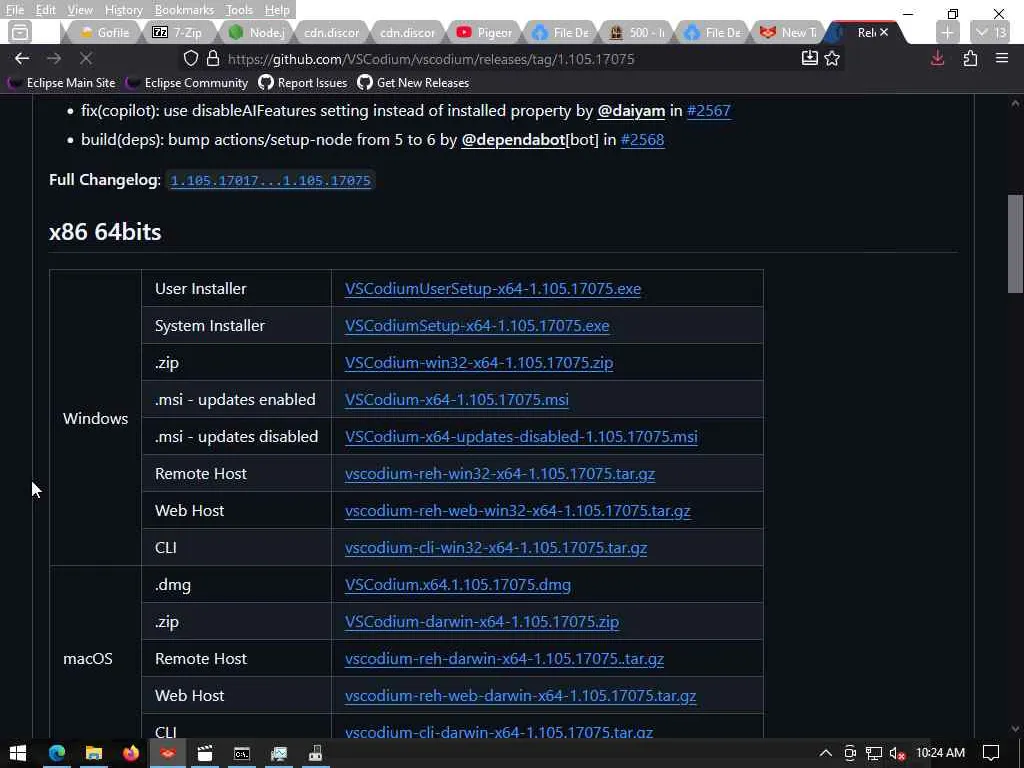Download VSCodium-win32-x64-1.105.17075.zip

[x=479, y=362]
